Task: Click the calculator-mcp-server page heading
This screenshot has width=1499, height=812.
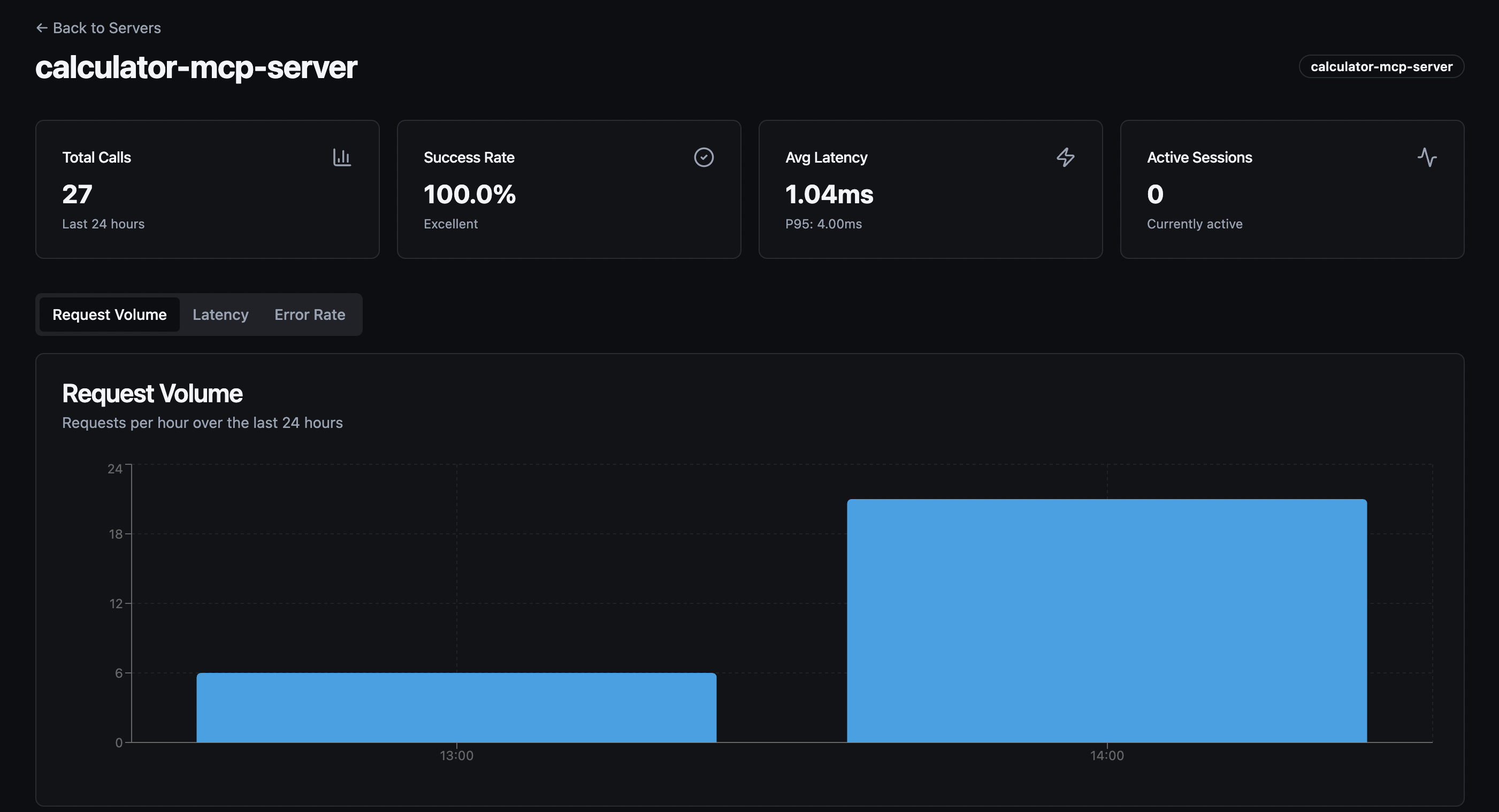Action: coord(196,67)
